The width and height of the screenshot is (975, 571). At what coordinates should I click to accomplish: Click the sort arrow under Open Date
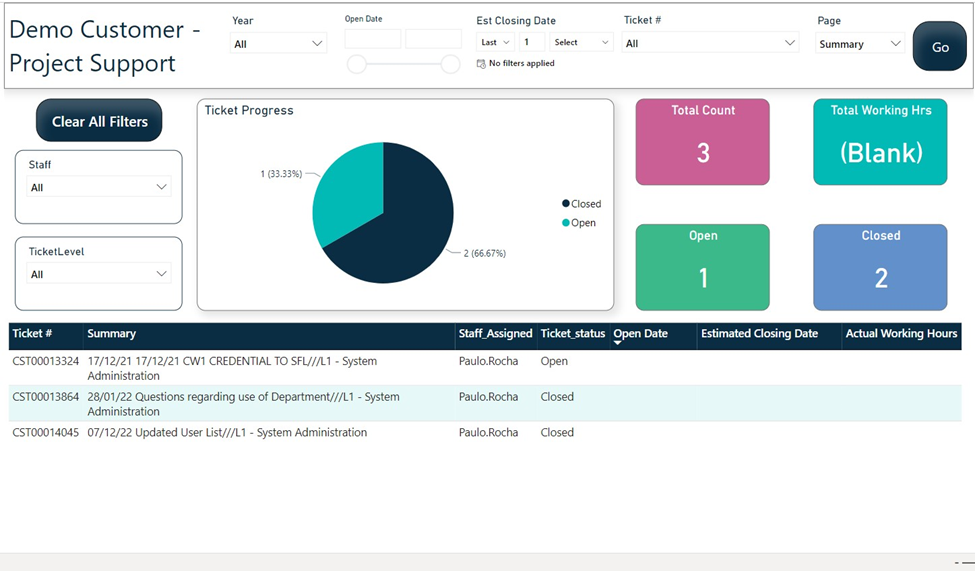(617, 343)
